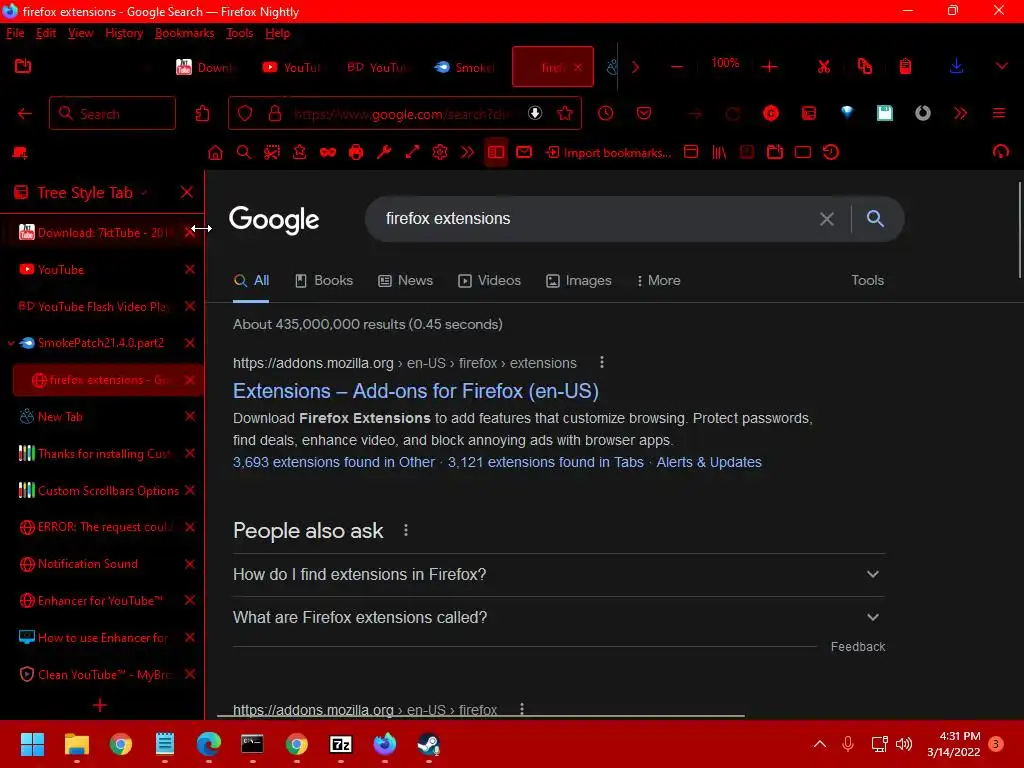Click the Firefox View icon left of tabs
Viewport: 1024px width, 768px height.
(x=23, y=66)
